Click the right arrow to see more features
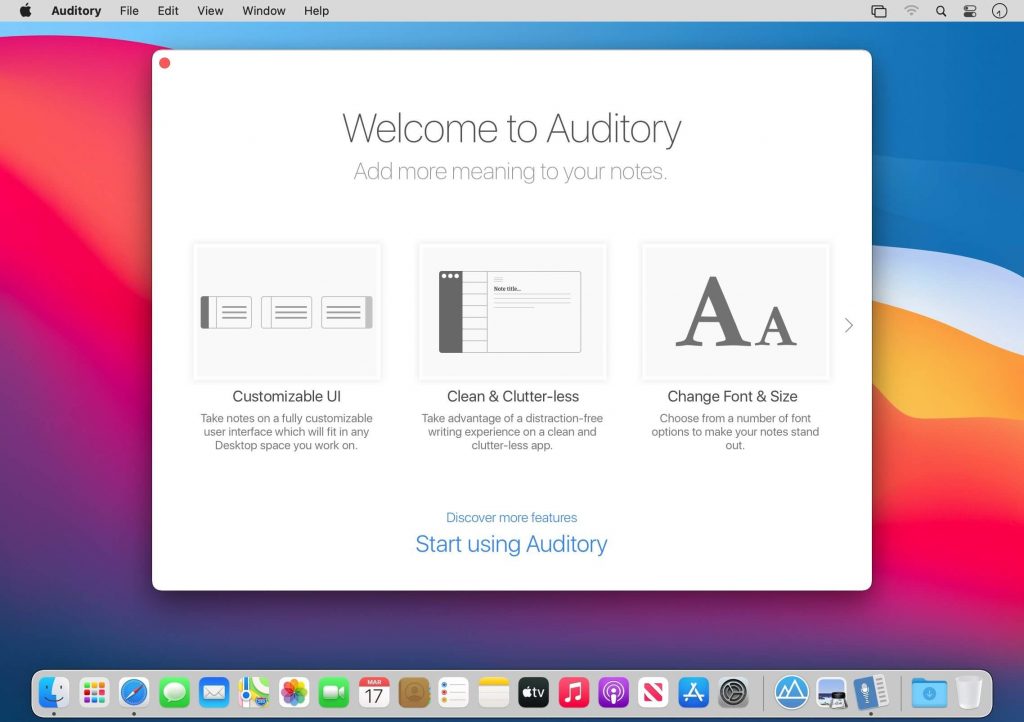The image size is (1024, 722). (x=848, y=325)
